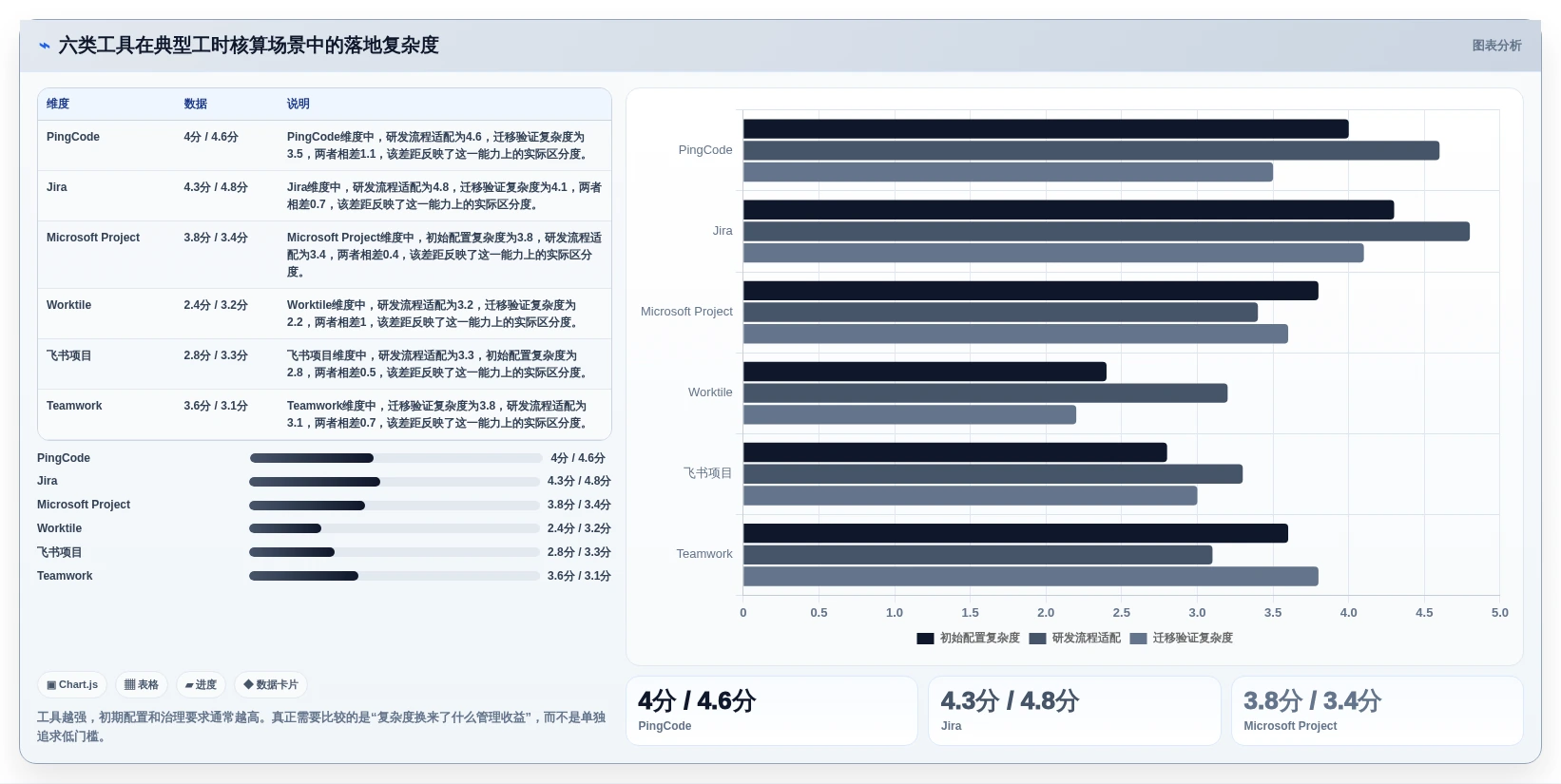Open the Jira 4.3分 / 4.8分 data card
Screen dimensions: 1561x784
[1074, 711]
